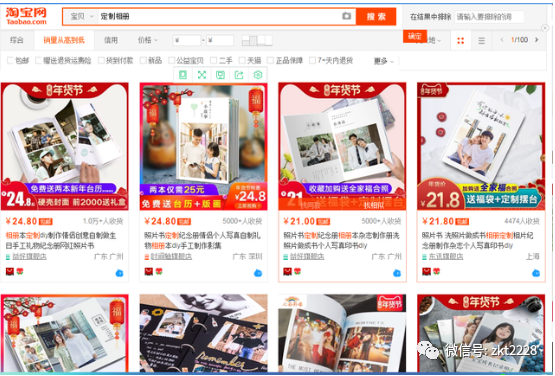
Task: Select the 信用 credit sort tab
Action: [x=111, y=40]
